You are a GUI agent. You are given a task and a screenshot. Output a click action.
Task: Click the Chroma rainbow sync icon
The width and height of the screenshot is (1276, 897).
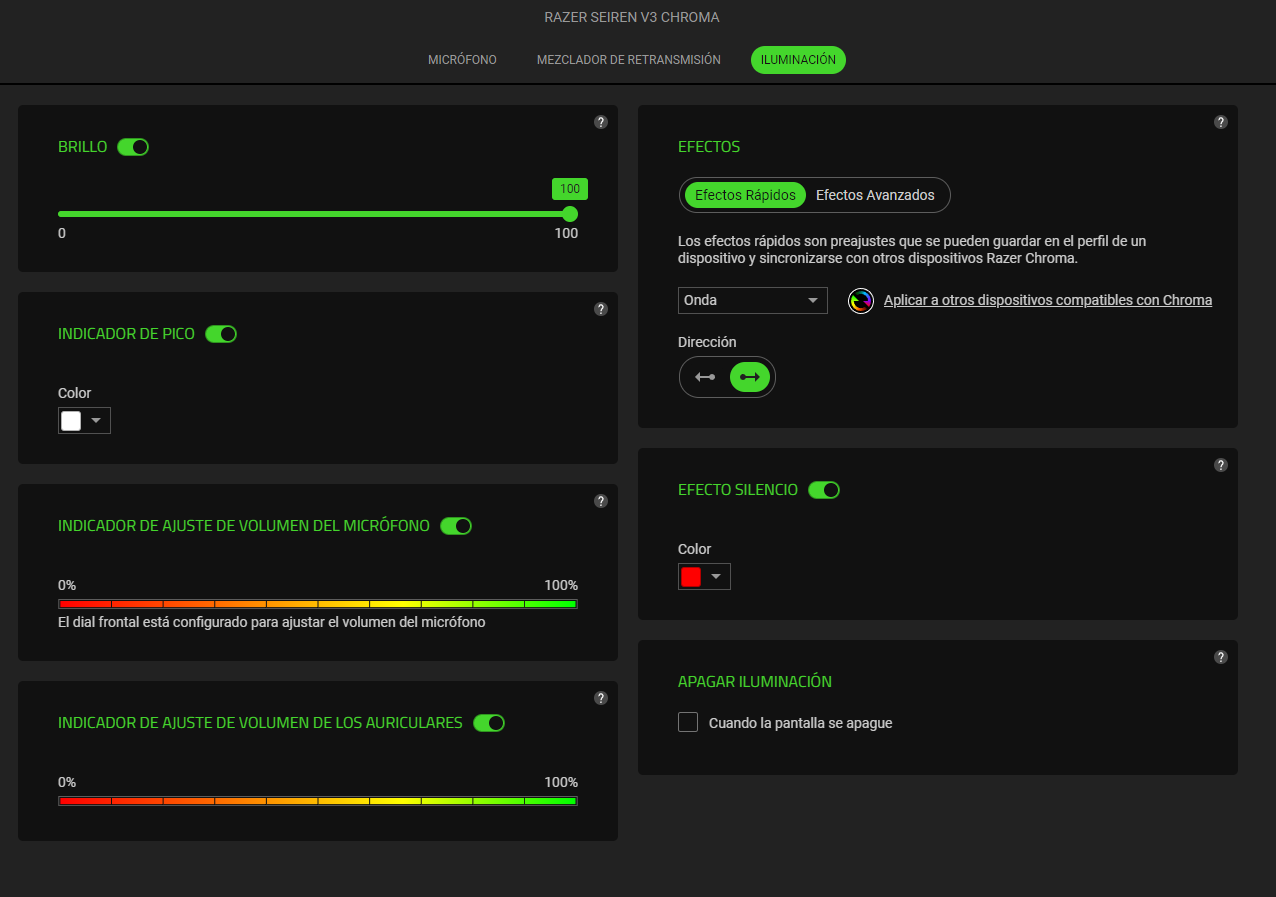coord(861,301)
